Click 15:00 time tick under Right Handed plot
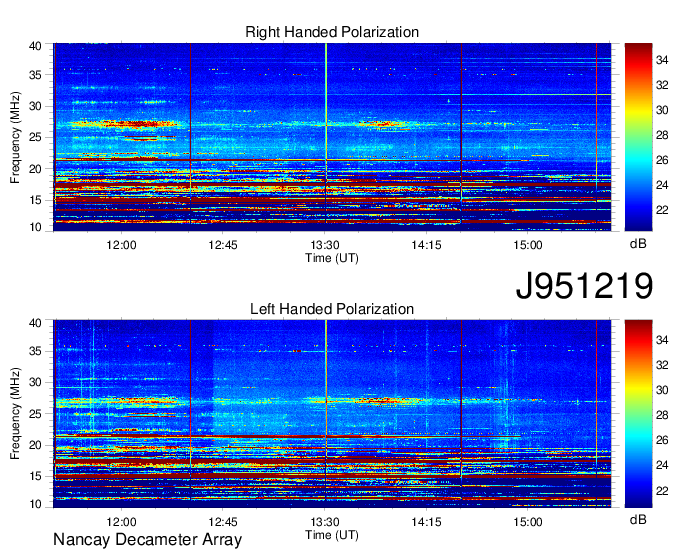Screen dimensions: 680x552 click(528, 245)
